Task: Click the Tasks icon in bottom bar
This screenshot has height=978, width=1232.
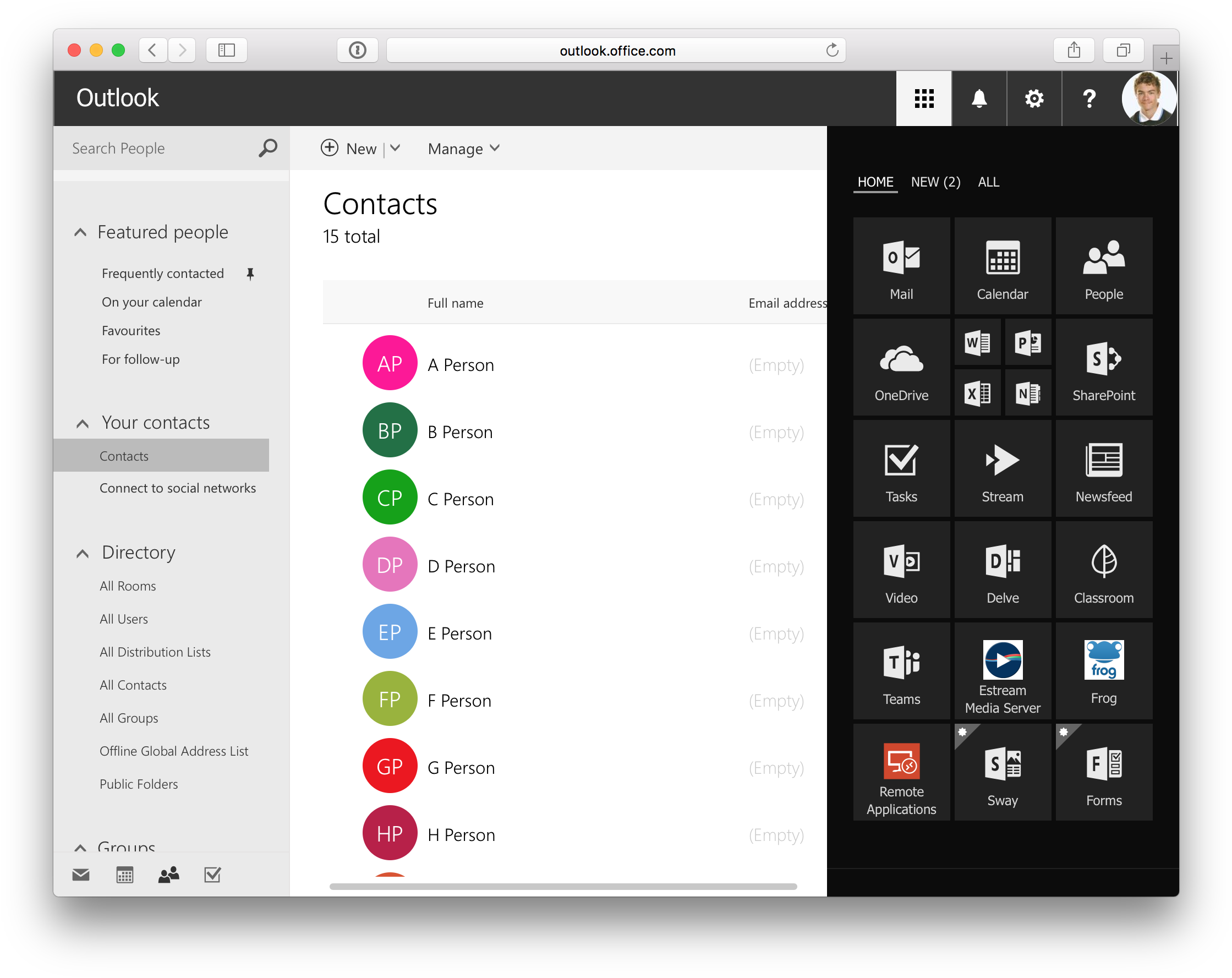Action: pos(212,875)
